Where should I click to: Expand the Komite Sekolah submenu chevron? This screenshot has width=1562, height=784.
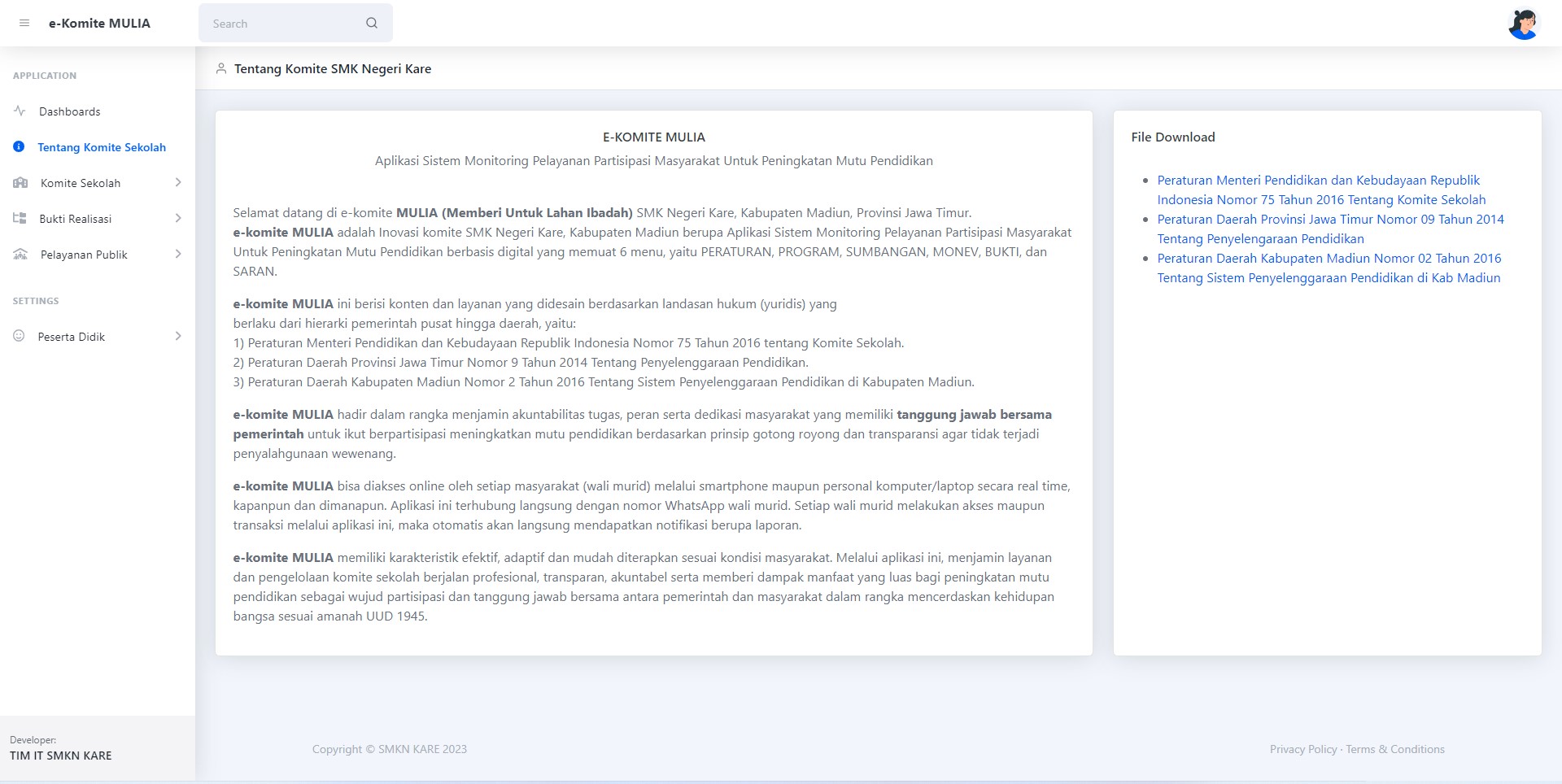178,183
